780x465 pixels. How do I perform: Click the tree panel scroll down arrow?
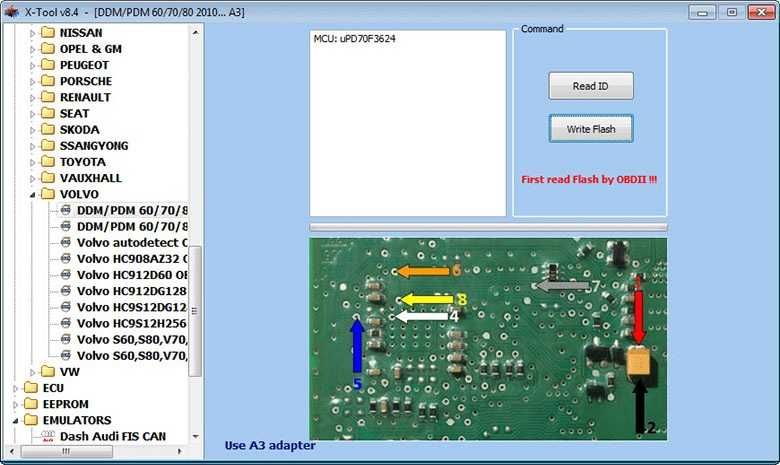pos(195,436)
